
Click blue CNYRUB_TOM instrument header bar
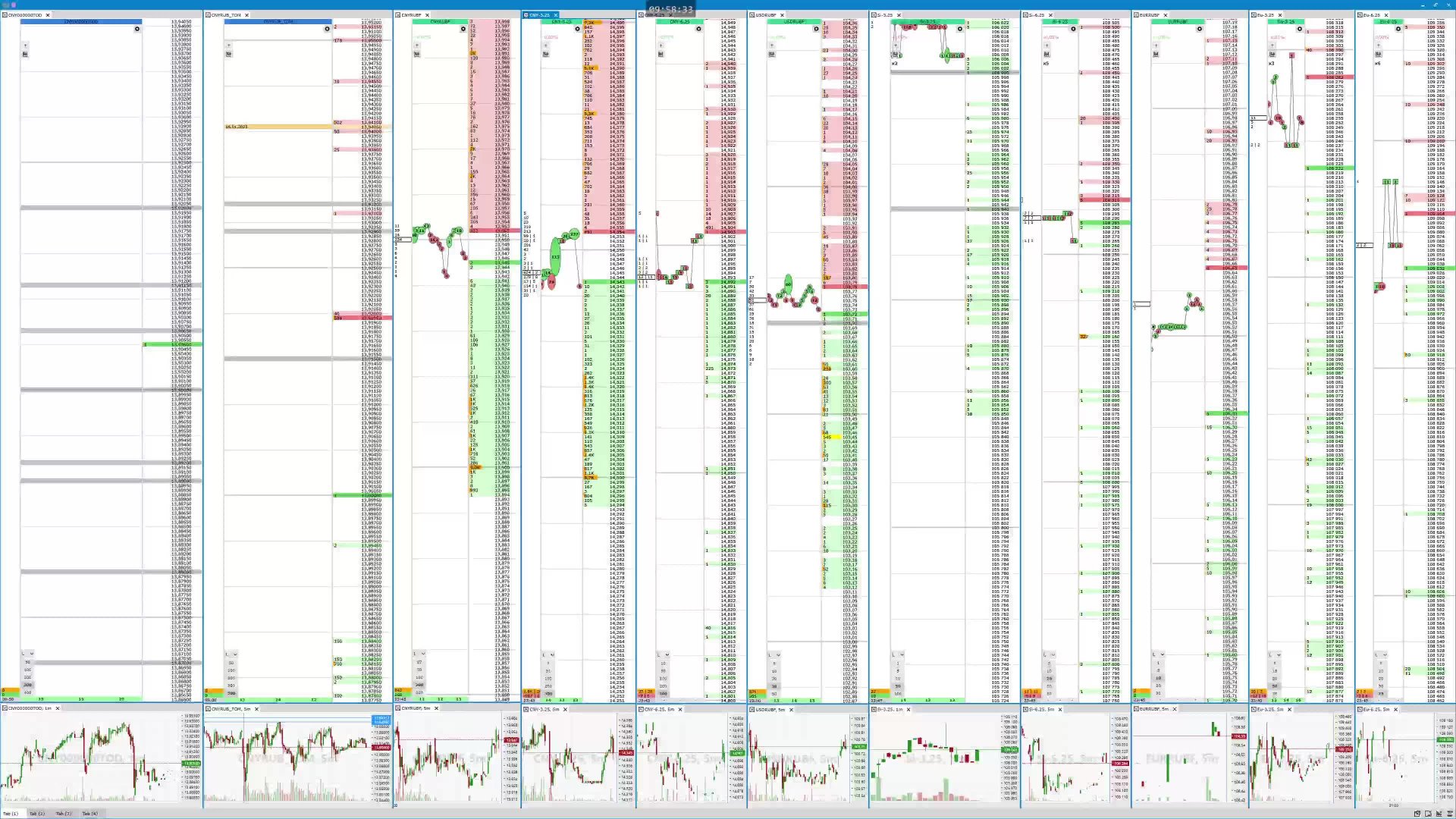click(278, 21)
